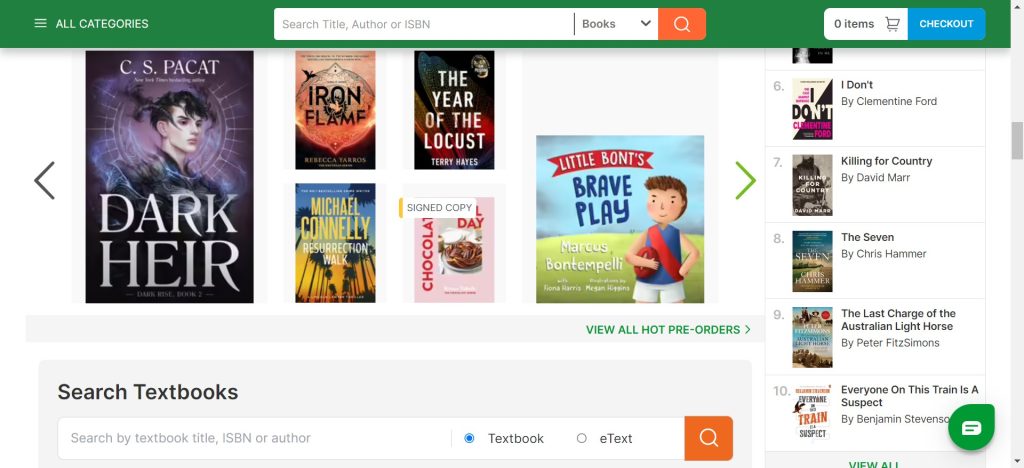
Task: Advance carousel with the green right arrow
Action: click(x=745, y=181)
